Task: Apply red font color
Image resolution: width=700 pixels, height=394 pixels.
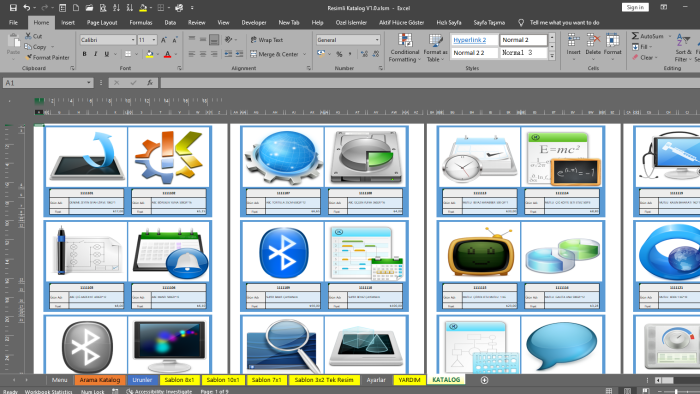Action: pos(167,54)
